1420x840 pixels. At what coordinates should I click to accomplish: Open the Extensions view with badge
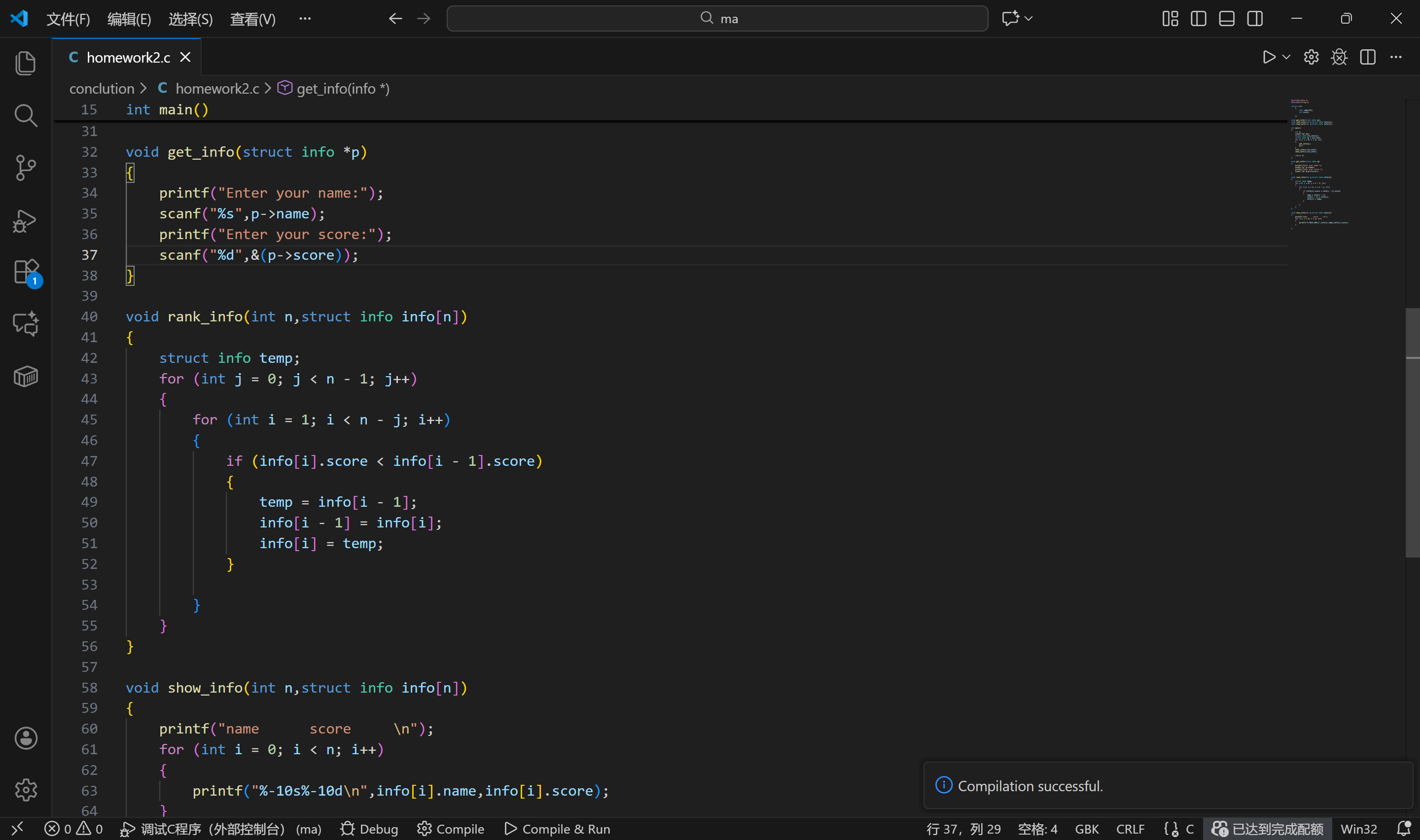tap(26, 272)
